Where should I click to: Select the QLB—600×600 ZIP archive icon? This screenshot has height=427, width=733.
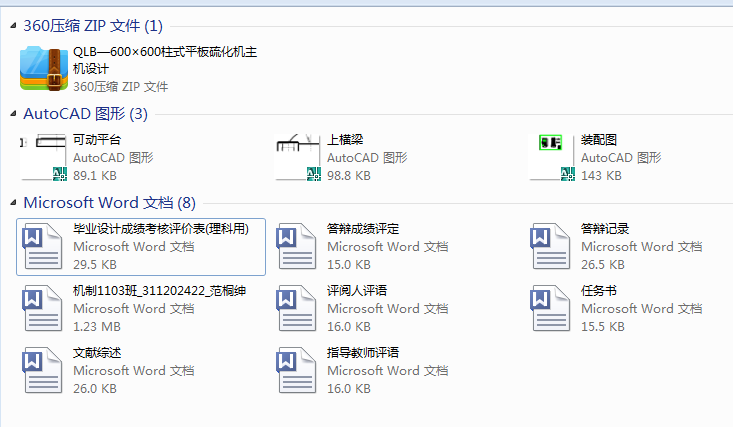(43, 68)
